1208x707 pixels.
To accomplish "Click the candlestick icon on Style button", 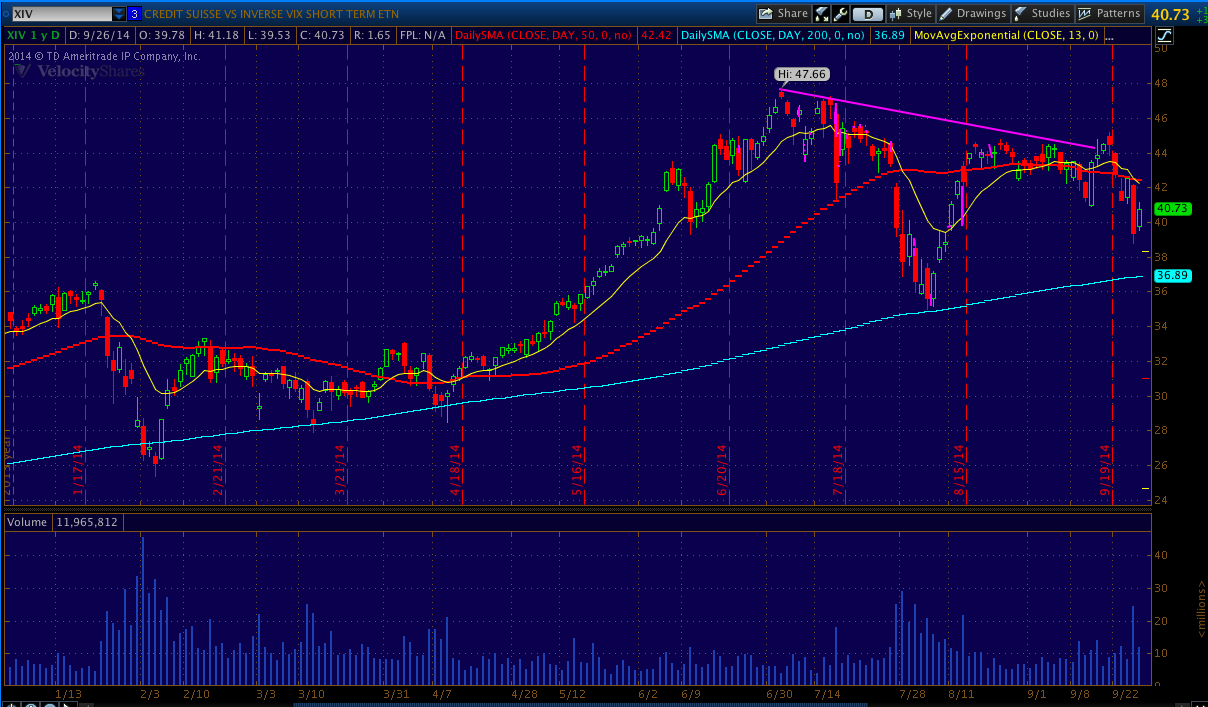I will click(x=896, y=14).
